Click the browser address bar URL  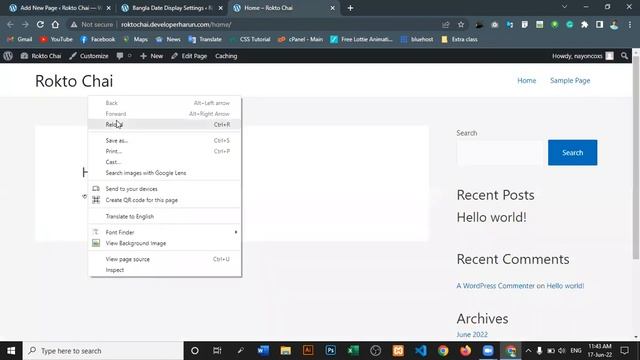click(176, 24)
